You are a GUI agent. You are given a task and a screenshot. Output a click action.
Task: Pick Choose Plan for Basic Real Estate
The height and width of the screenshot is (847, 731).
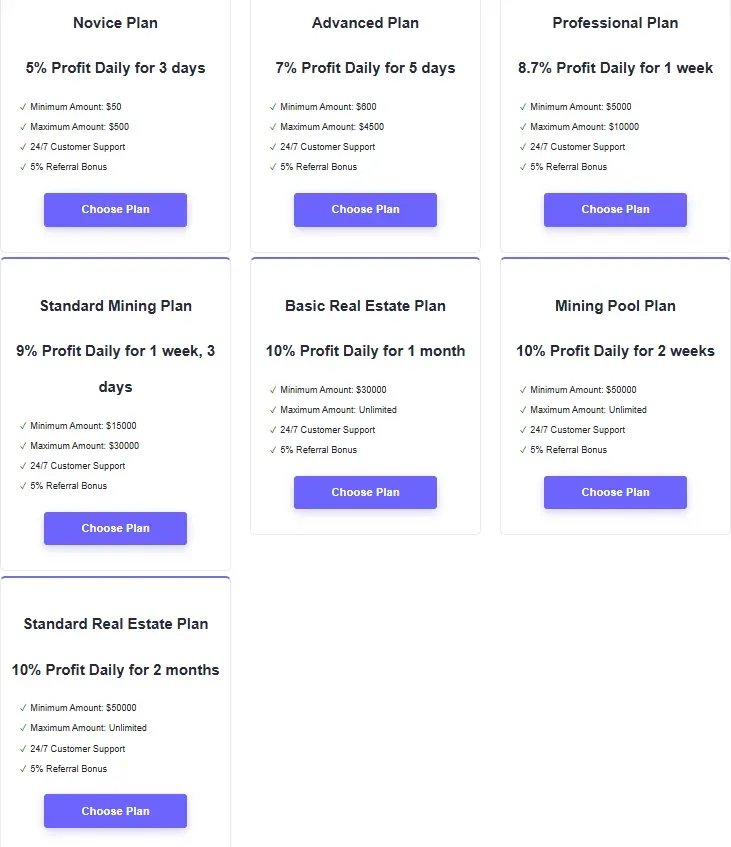365,492
